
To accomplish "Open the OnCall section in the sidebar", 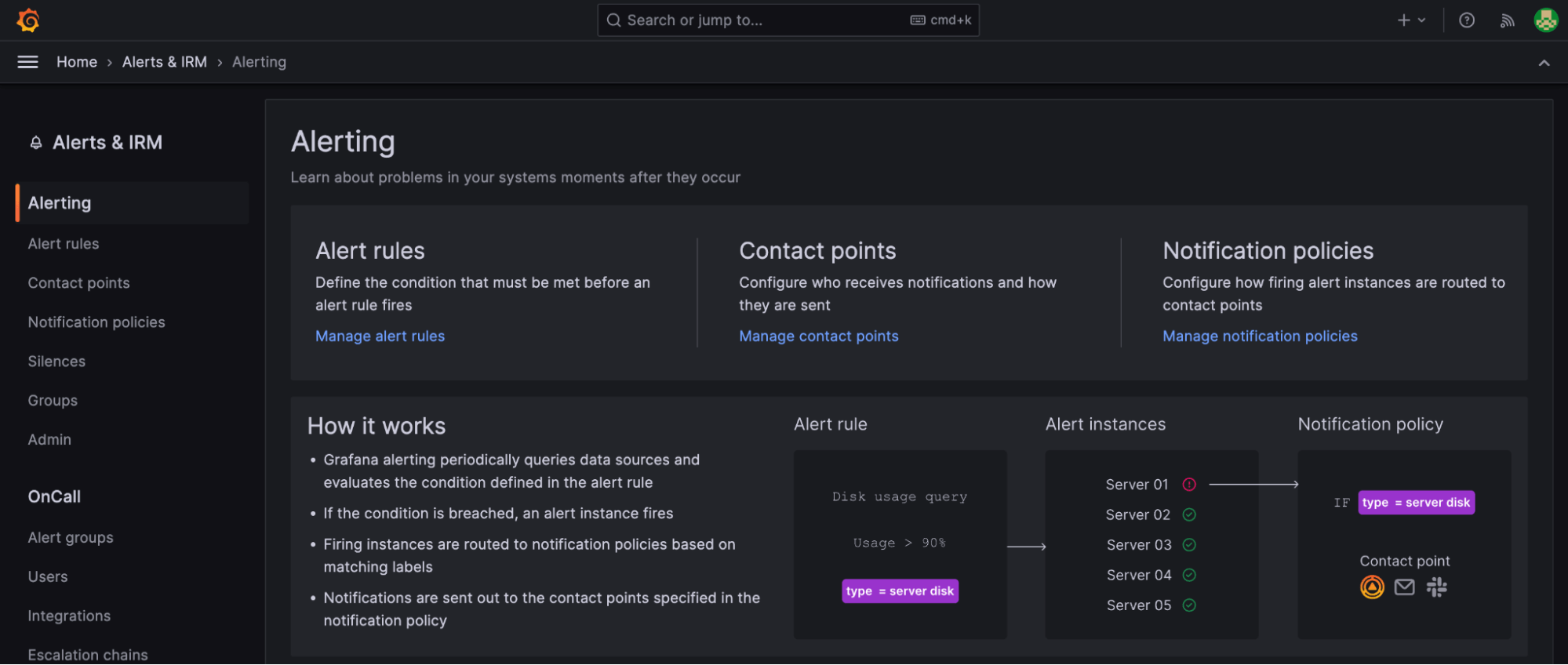I will pyautogui.click(x=54, y=496).
